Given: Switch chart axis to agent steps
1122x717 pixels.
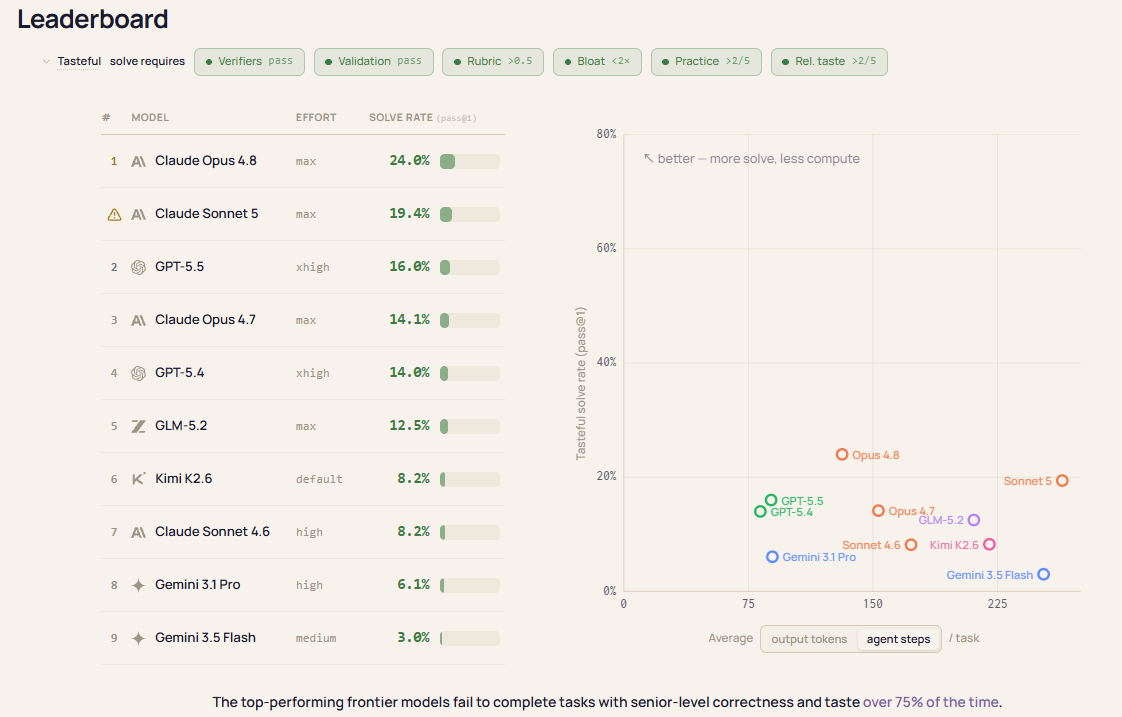Looking at the screenshot, I should 898,639.
